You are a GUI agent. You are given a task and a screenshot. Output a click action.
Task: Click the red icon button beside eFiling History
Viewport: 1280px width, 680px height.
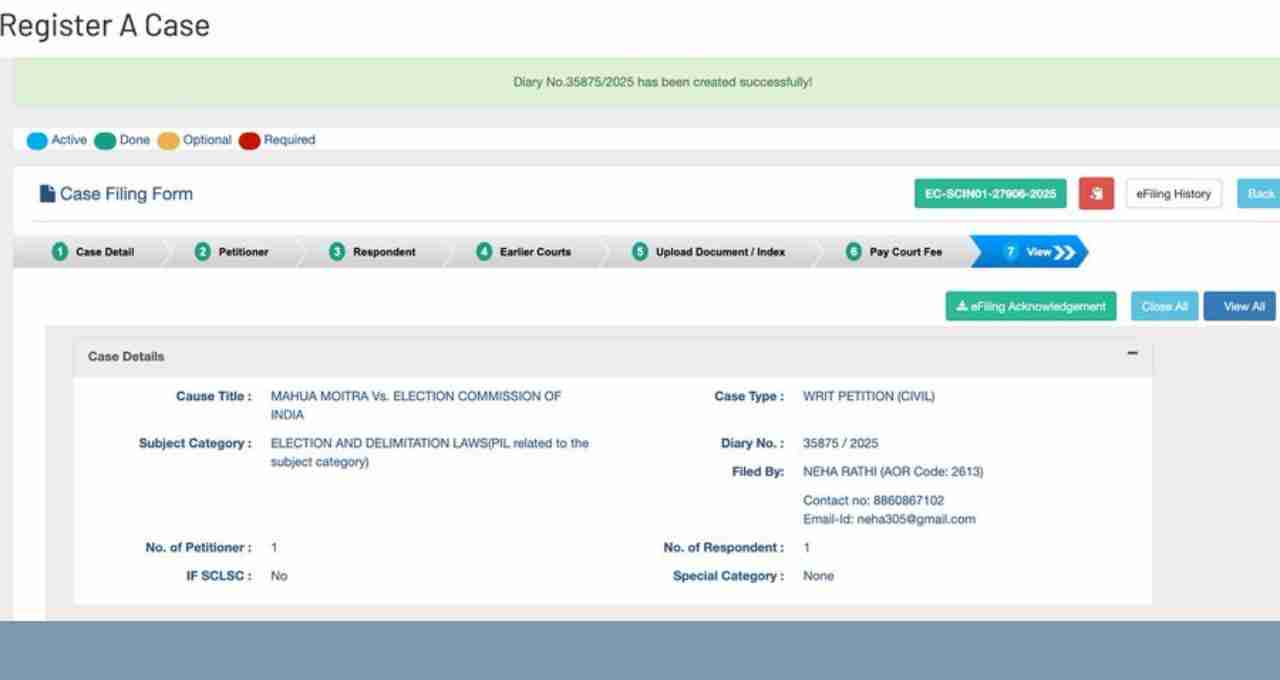coord(1096,194)
